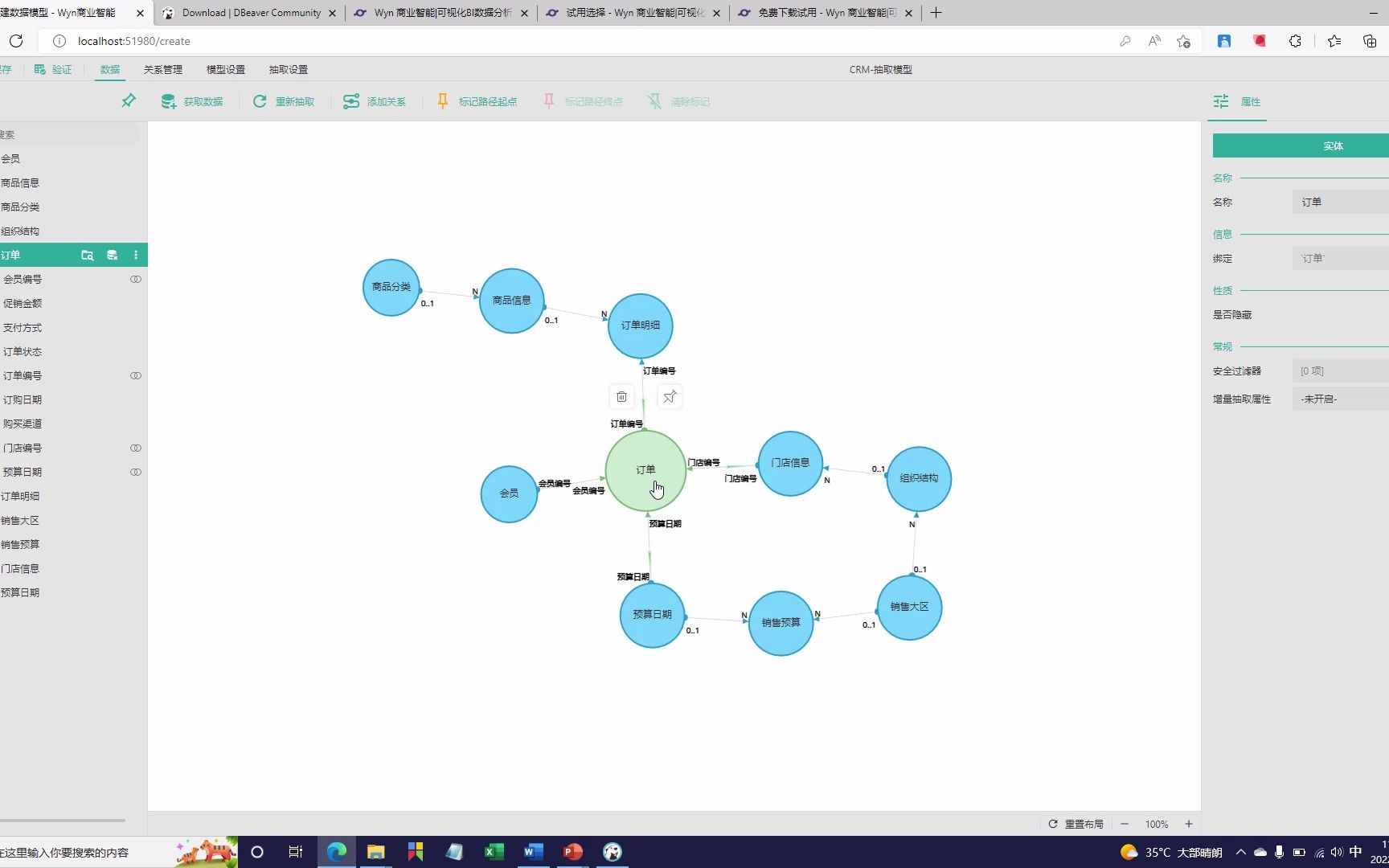Switch to the DBeaver Community browser tab
Image resolution: width=1389 pixels, height=868 pixels.
click(x=251, y=13)
